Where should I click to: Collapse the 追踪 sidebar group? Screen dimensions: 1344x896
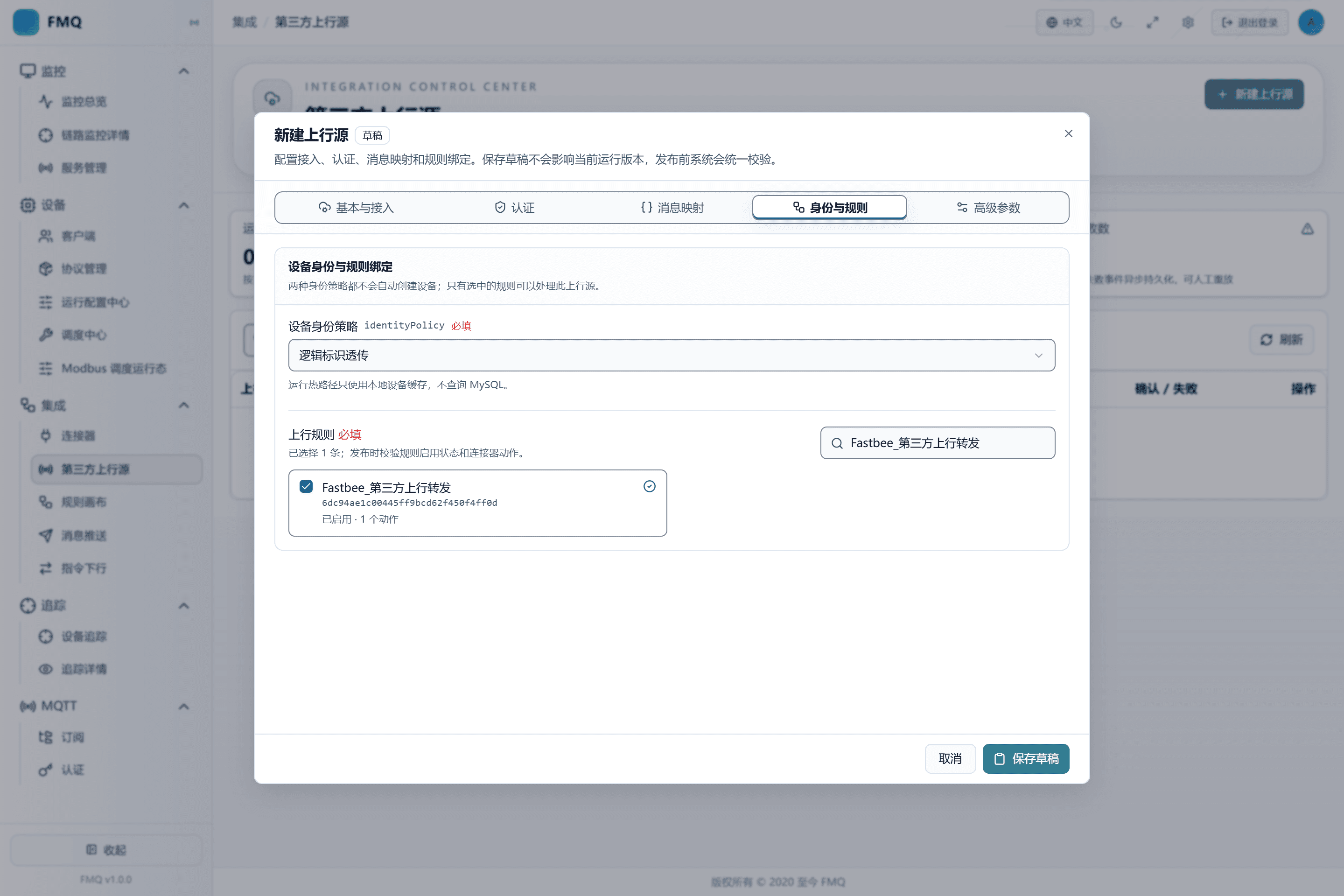tap(183, 606)
